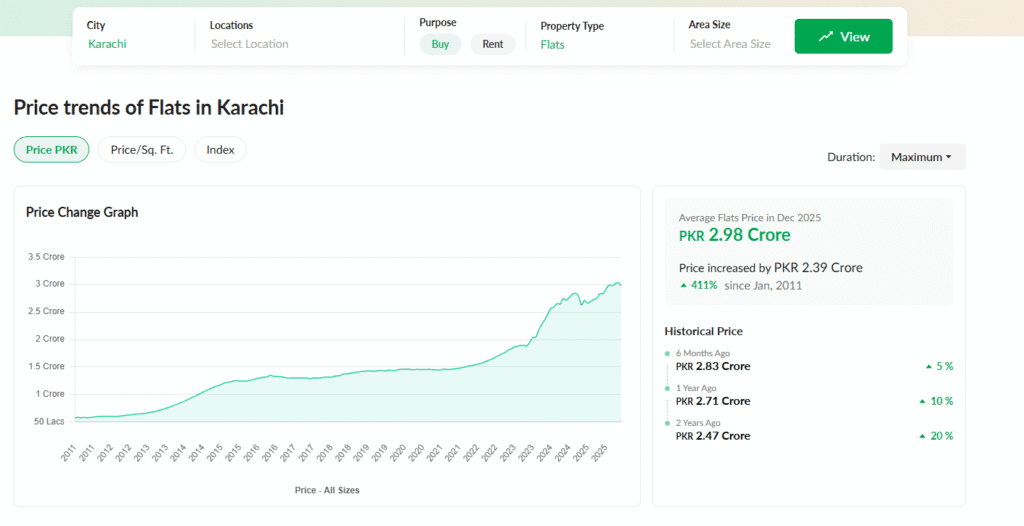This screenshot has height=526, width=1024.
Task: Click the 1 Year Ago timeline dot
Action: pos(667,389)
